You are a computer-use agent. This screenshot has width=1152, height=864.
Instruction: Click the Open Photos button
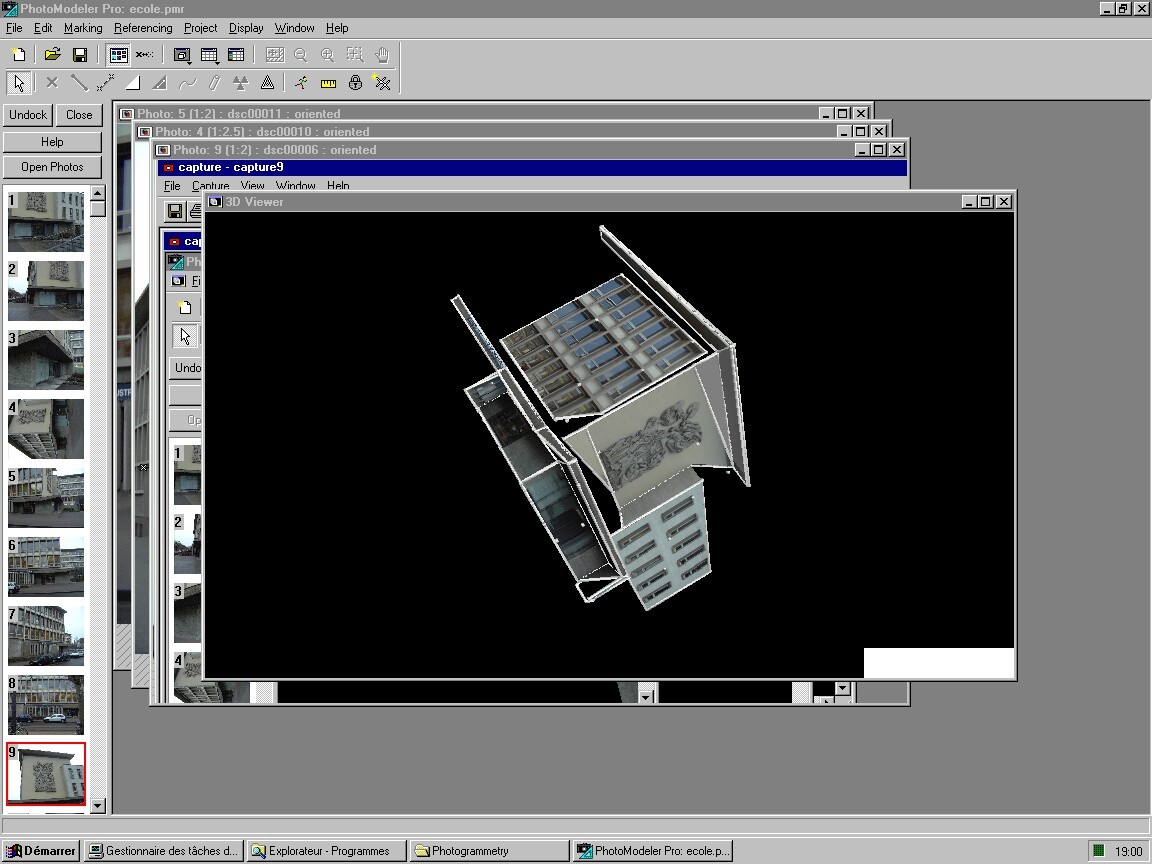coord(52,167)
